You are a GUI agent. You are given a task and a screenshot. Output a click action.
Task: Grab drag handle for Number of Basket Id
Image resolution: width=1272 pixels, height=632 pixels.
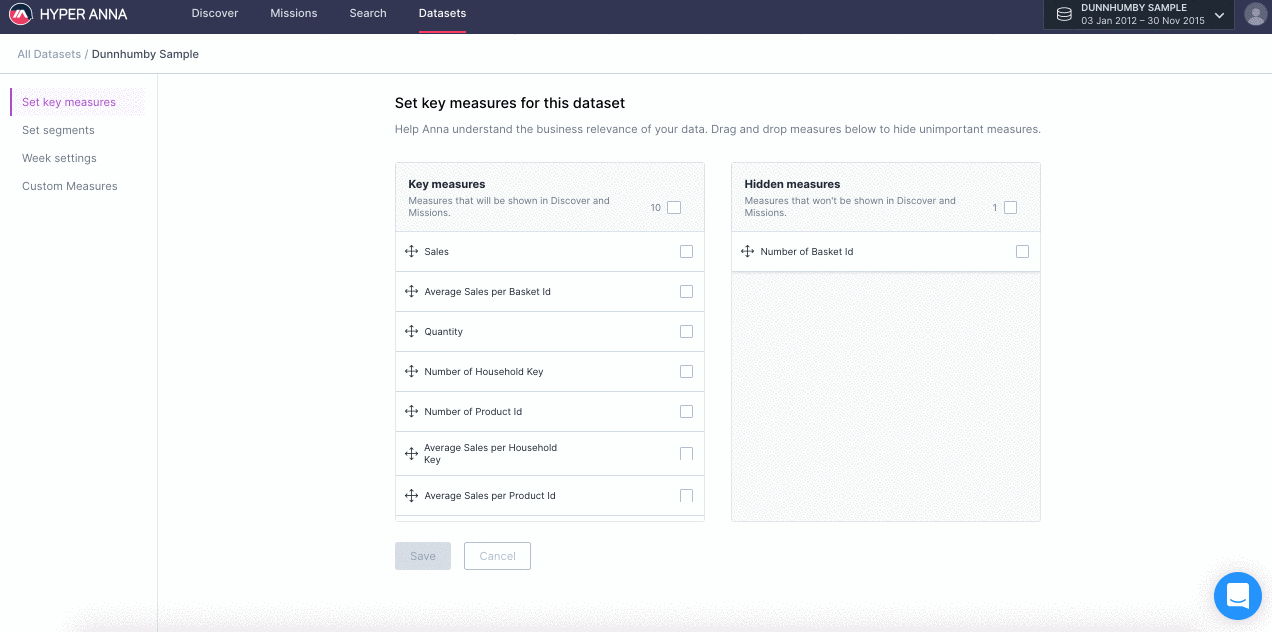pos(747,252)
